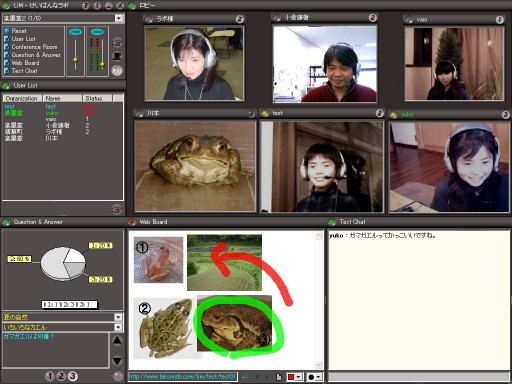Adjust the microphone volume slider knob
Viewport: 512px width, 384px height.
pyautogui.click(x=75, y=60)
